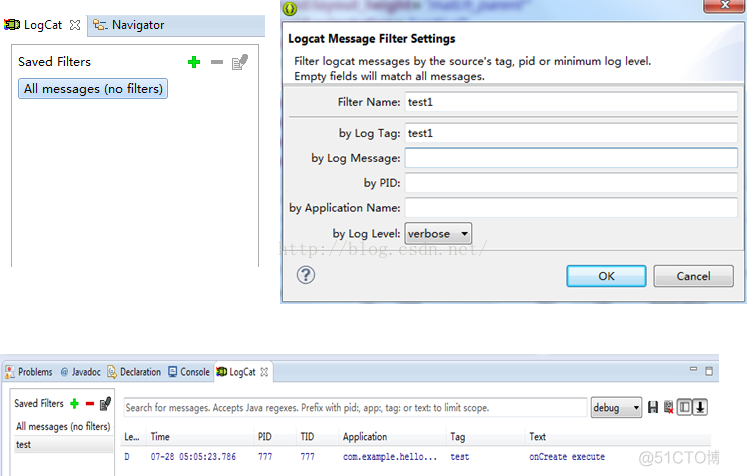This screenshot has width=747, height=476.
Task: Click the com.example.hello... application cell
Action: coord(390,457)
